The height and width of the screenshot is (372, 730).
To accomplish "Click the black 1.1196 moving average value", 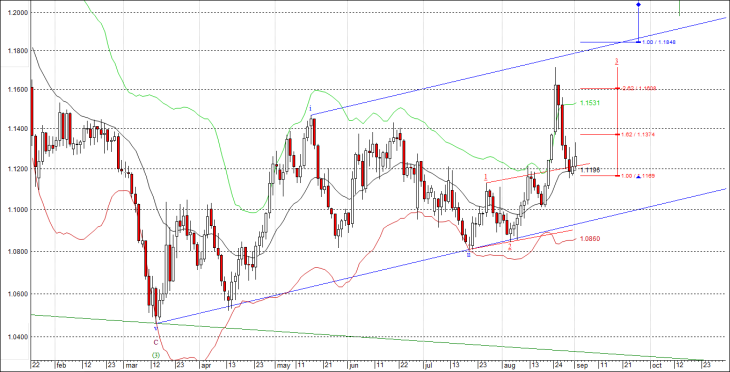I will point(590,170).
